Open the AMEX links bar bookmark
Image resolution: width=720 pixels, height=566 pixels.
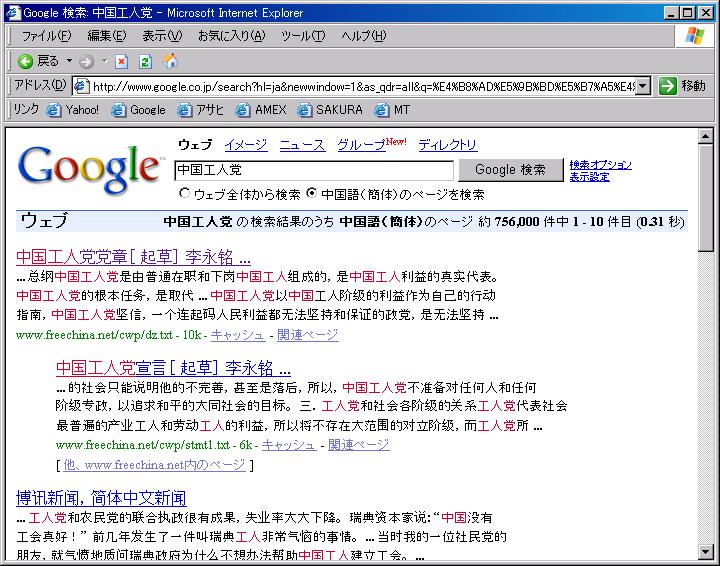261,110
